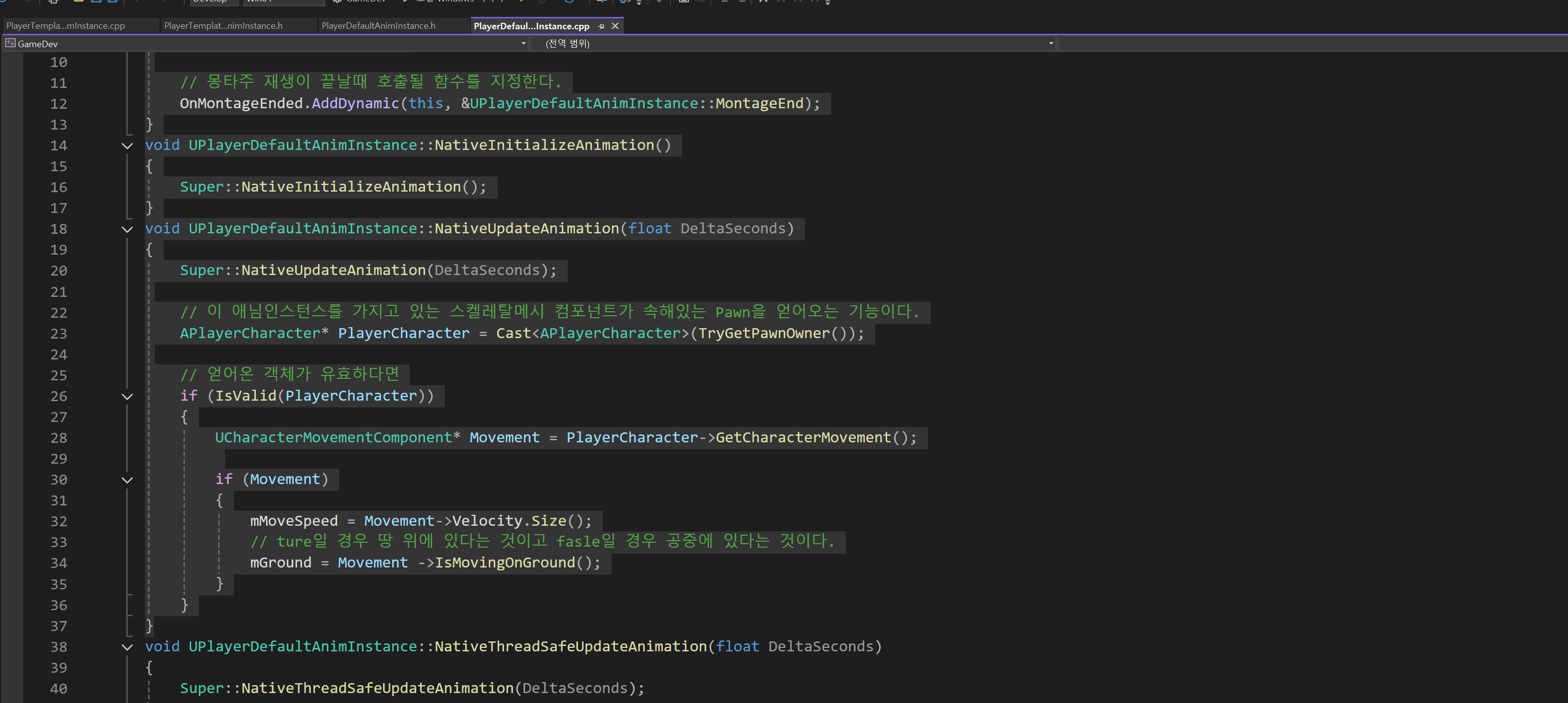The width and height of the screenshot is (1568, 703).
Task: Click the MontageEnd identifier on line 12
Action: point(759,103)
